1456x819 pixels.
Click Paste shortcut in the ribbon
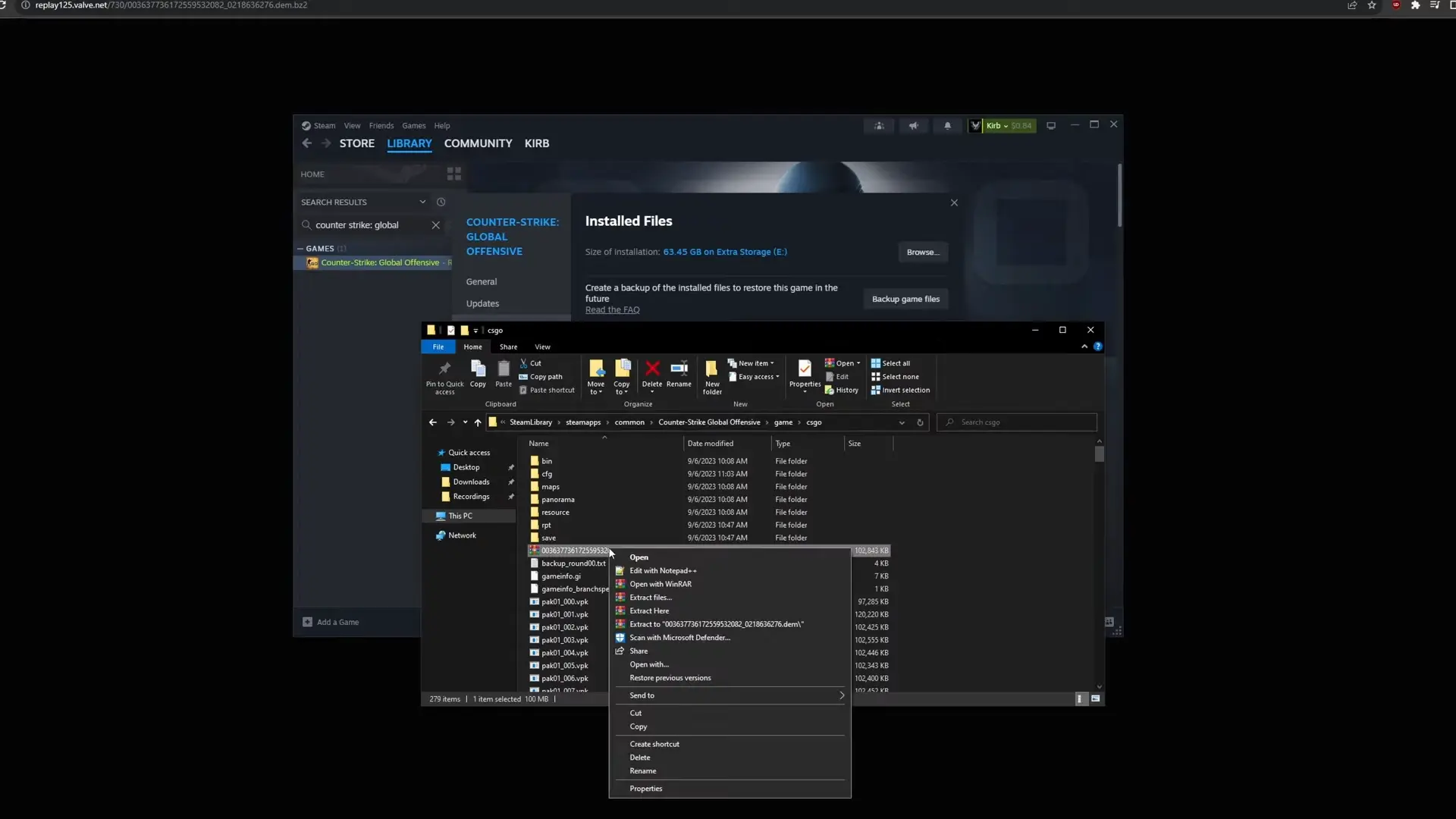click(547, 391)
